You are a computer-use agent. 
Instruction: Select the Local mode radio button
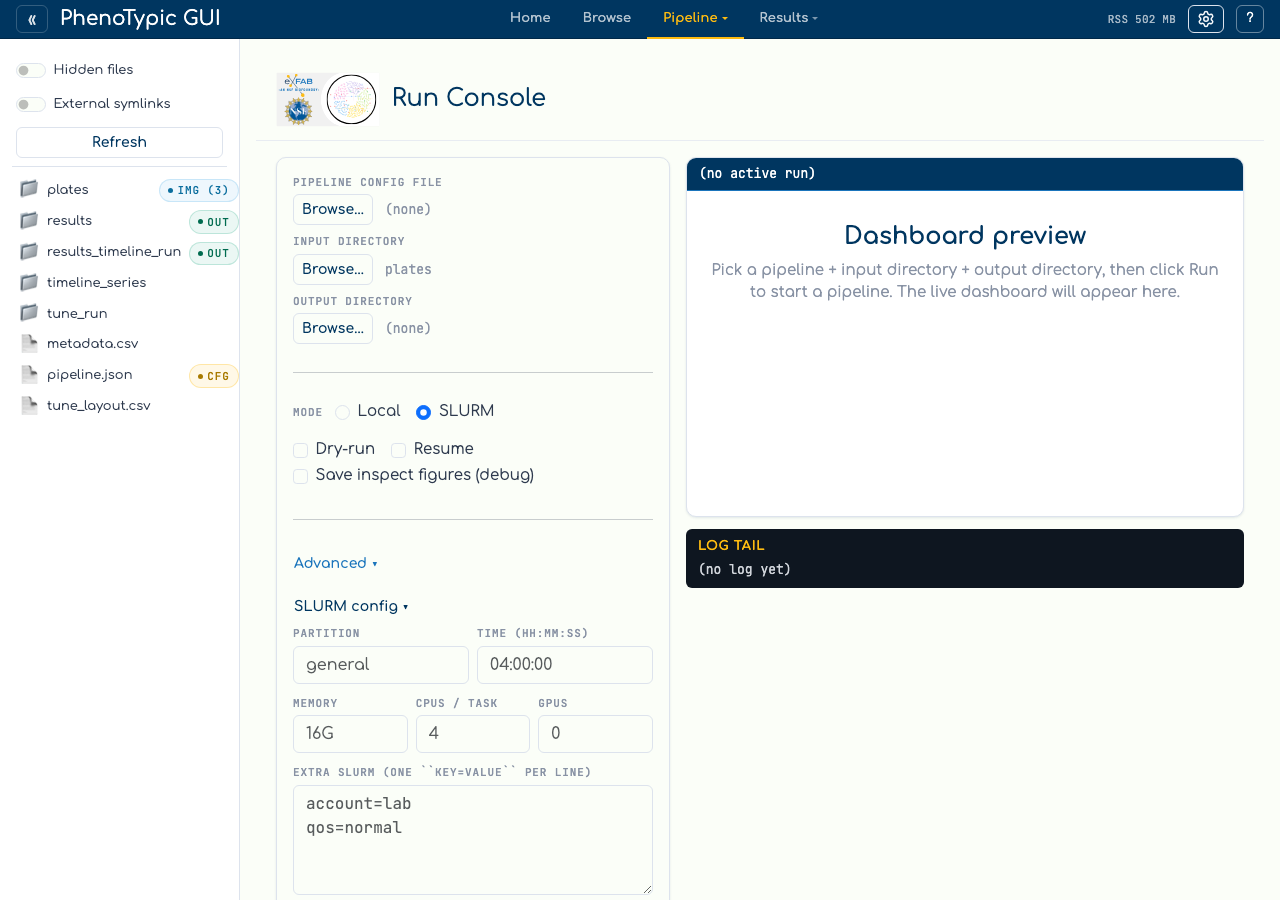(342, 412)
